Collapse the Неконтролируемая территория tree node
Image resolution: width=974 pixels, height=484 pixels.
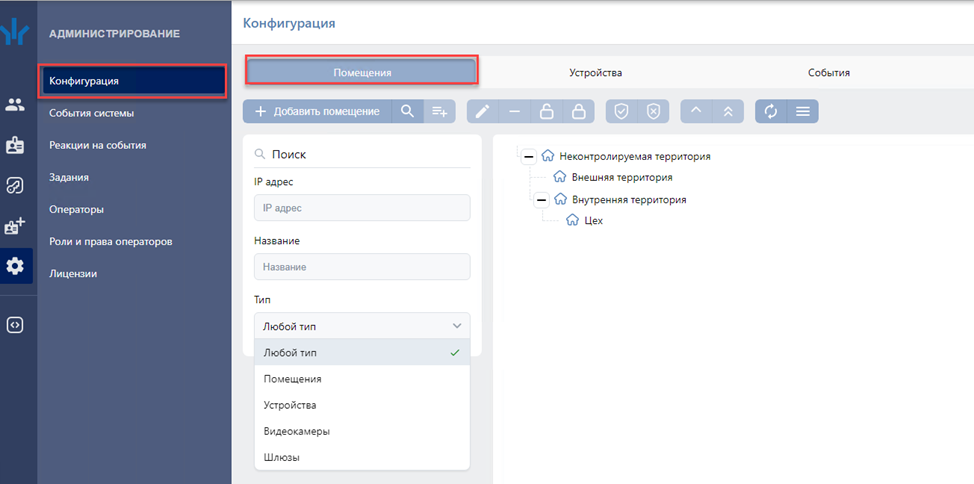tap(529, 156)
